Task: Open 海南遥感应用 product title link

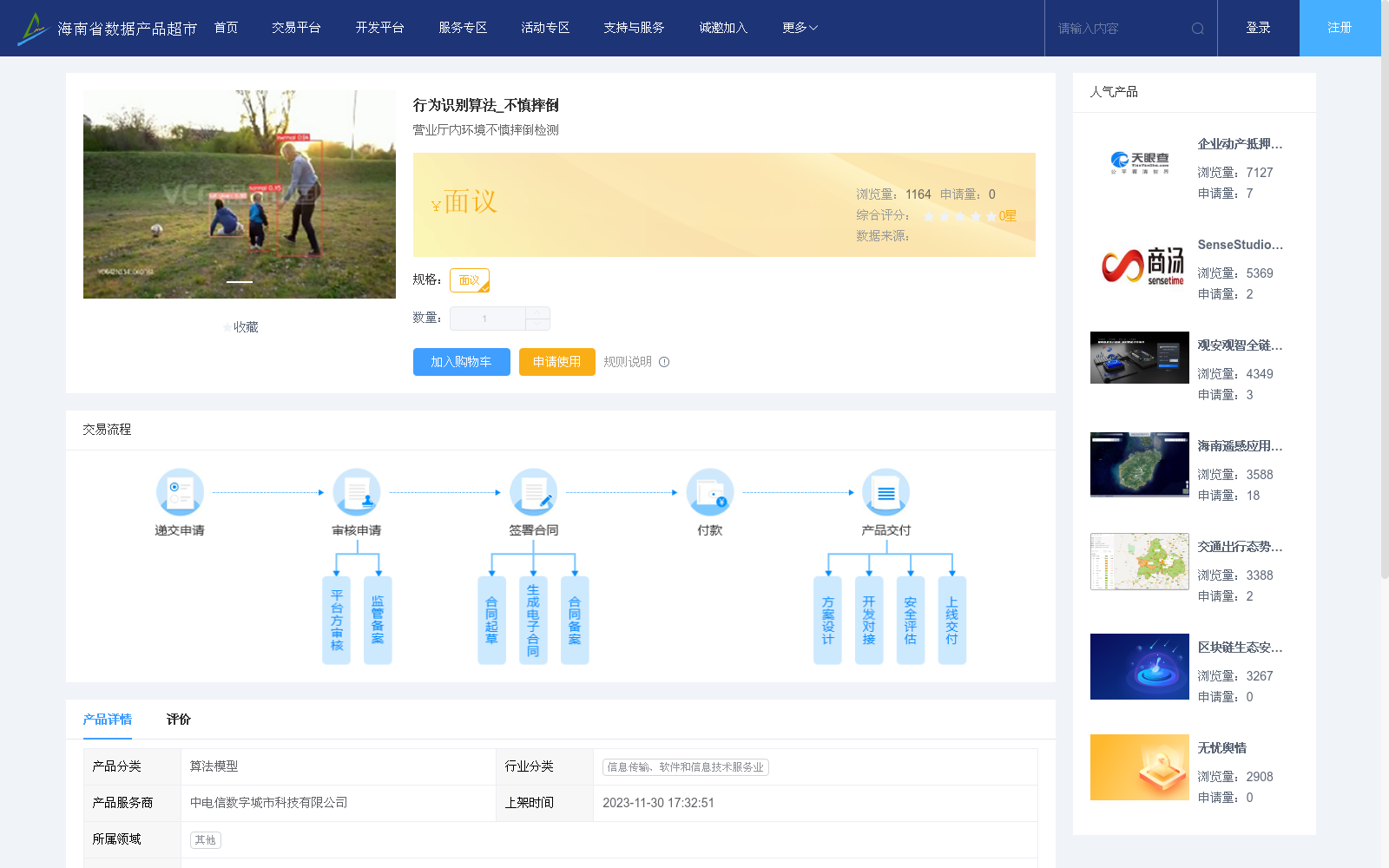Action: (1240, 446)
